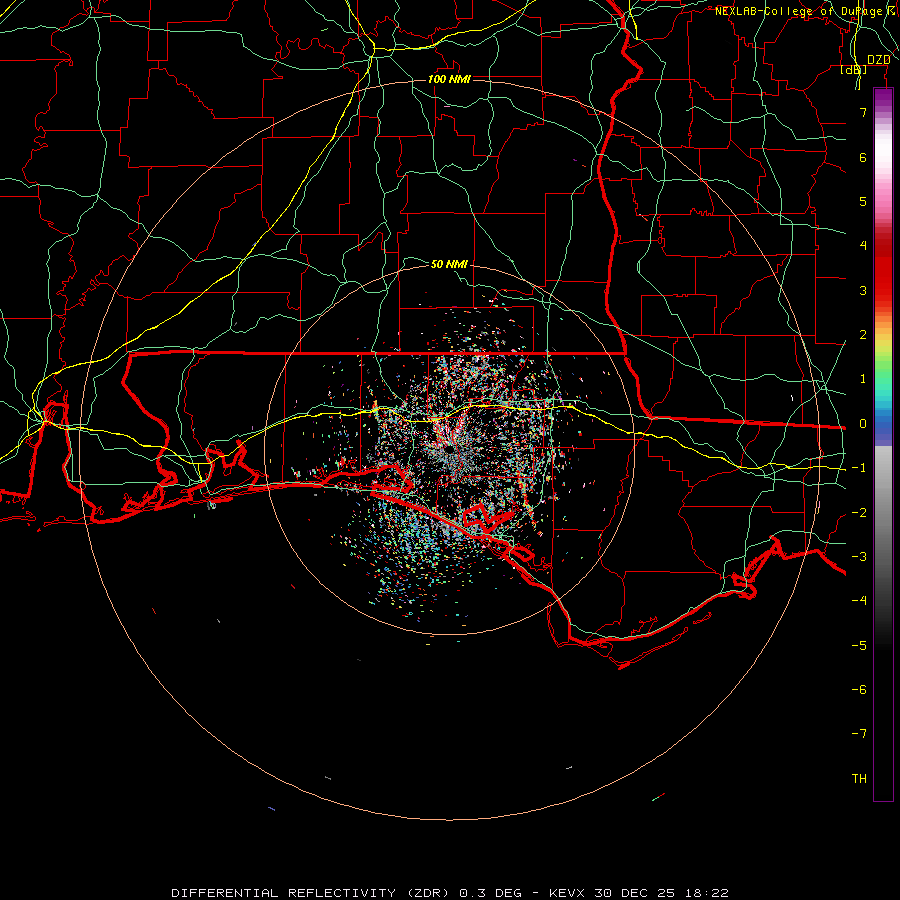
Task: Click the "3" value on the color scale
Action: point(863,290)
